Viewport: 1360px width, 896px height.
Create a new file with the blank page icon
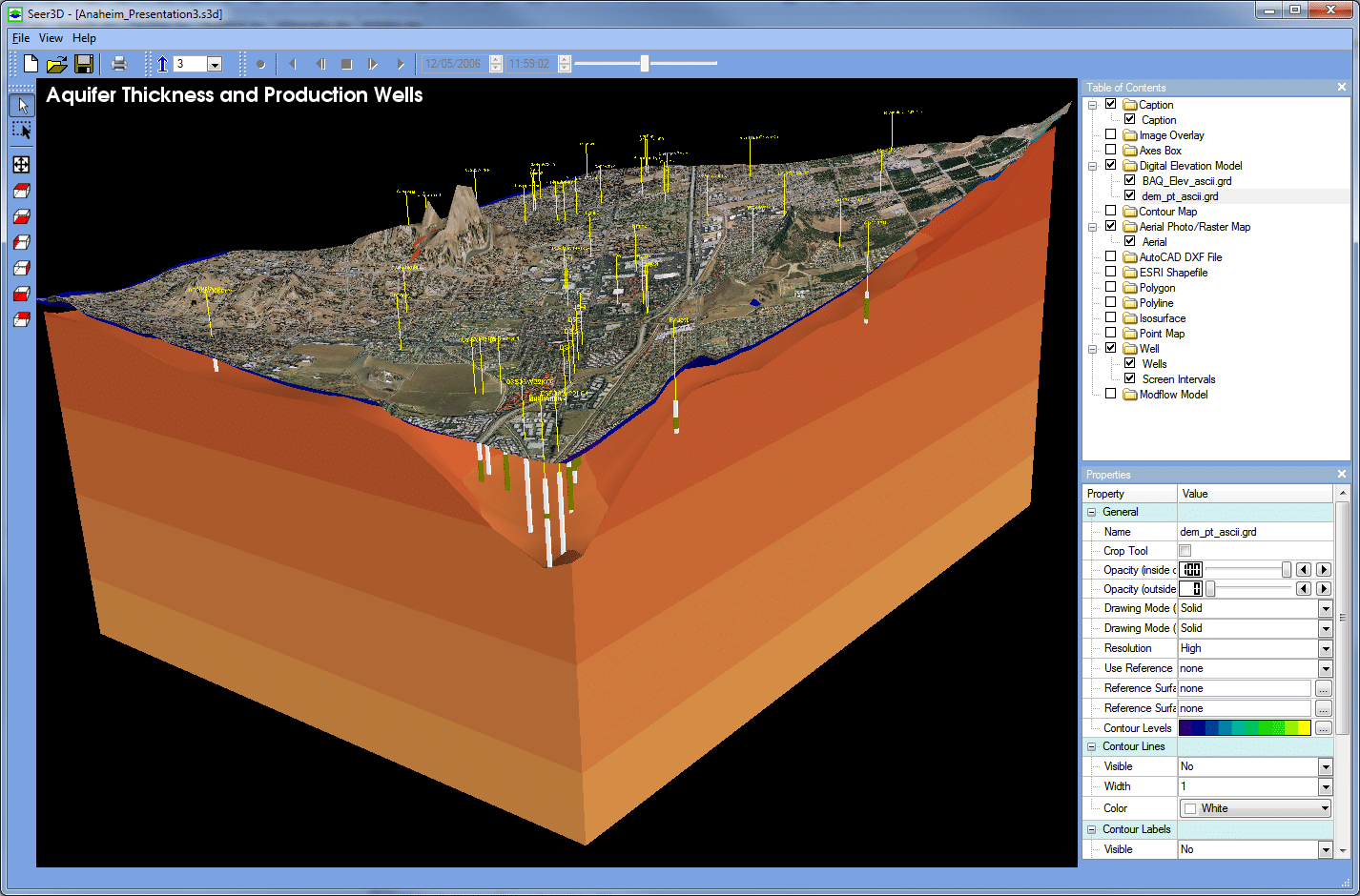[x=31, y=64]
